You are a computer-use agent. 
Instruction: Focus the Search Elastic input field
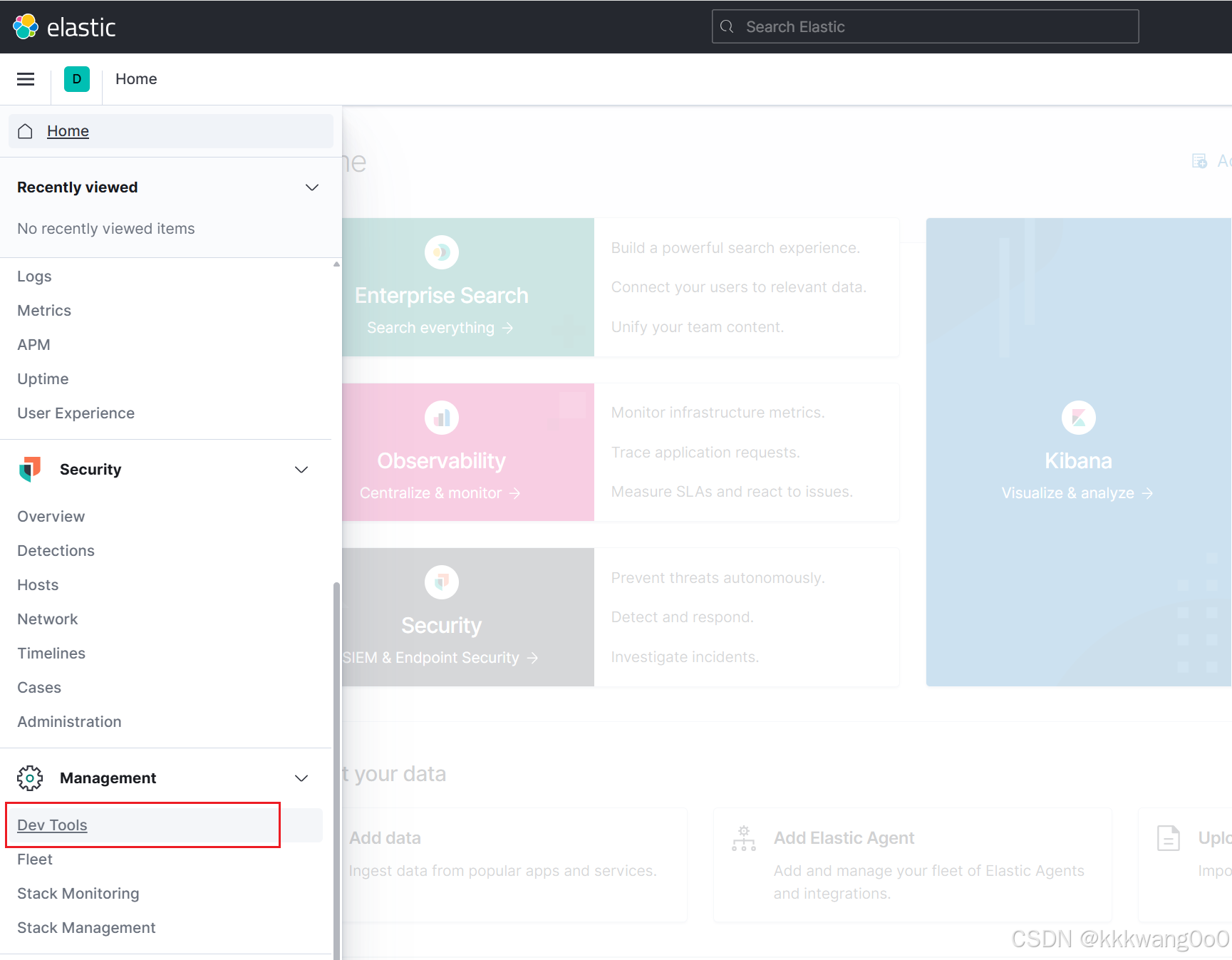coord(925,26)
